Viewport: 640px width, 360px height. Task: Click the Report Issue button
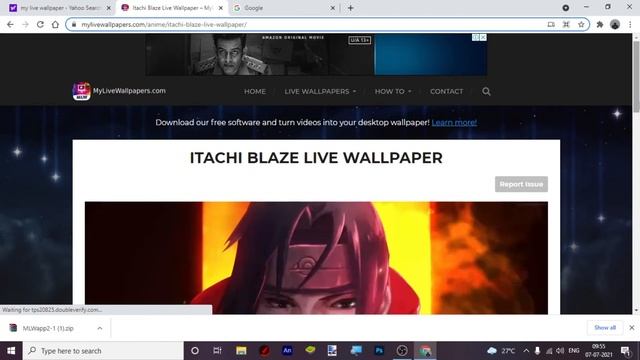click(521, 184)
